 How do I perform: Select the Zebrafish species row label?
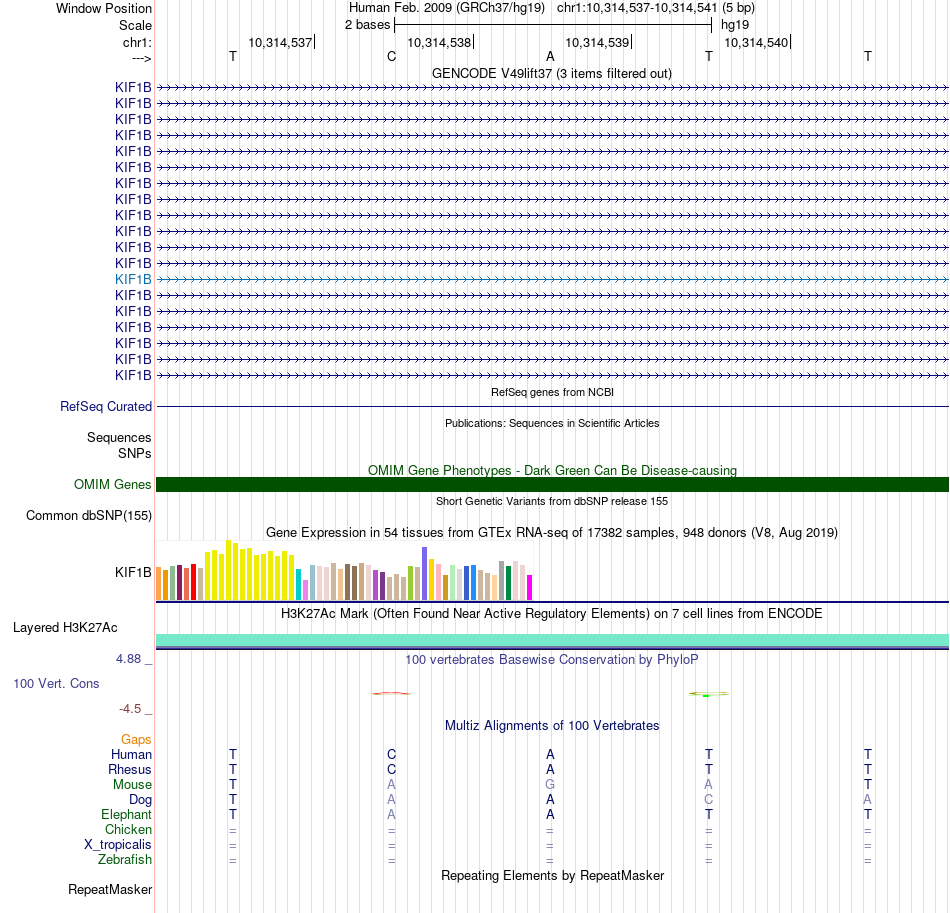[125, 859]
